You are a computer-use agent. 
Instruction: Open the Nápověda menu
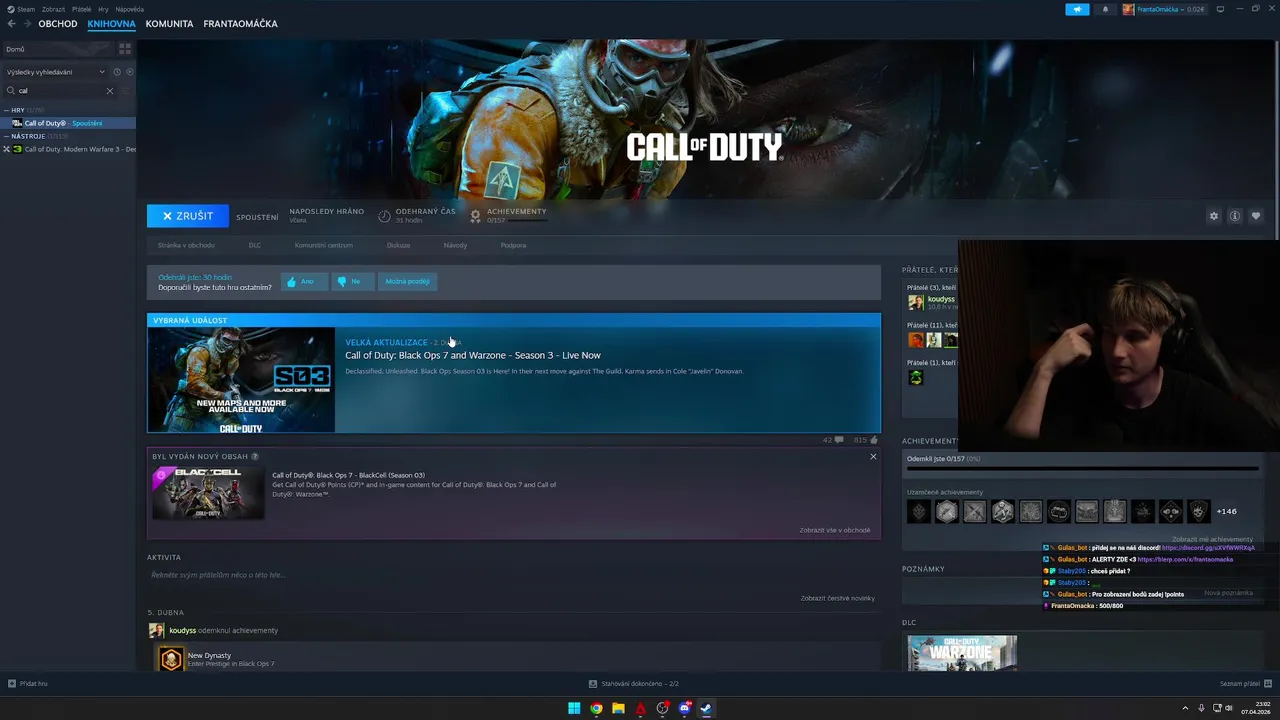[x=130, y=9]
